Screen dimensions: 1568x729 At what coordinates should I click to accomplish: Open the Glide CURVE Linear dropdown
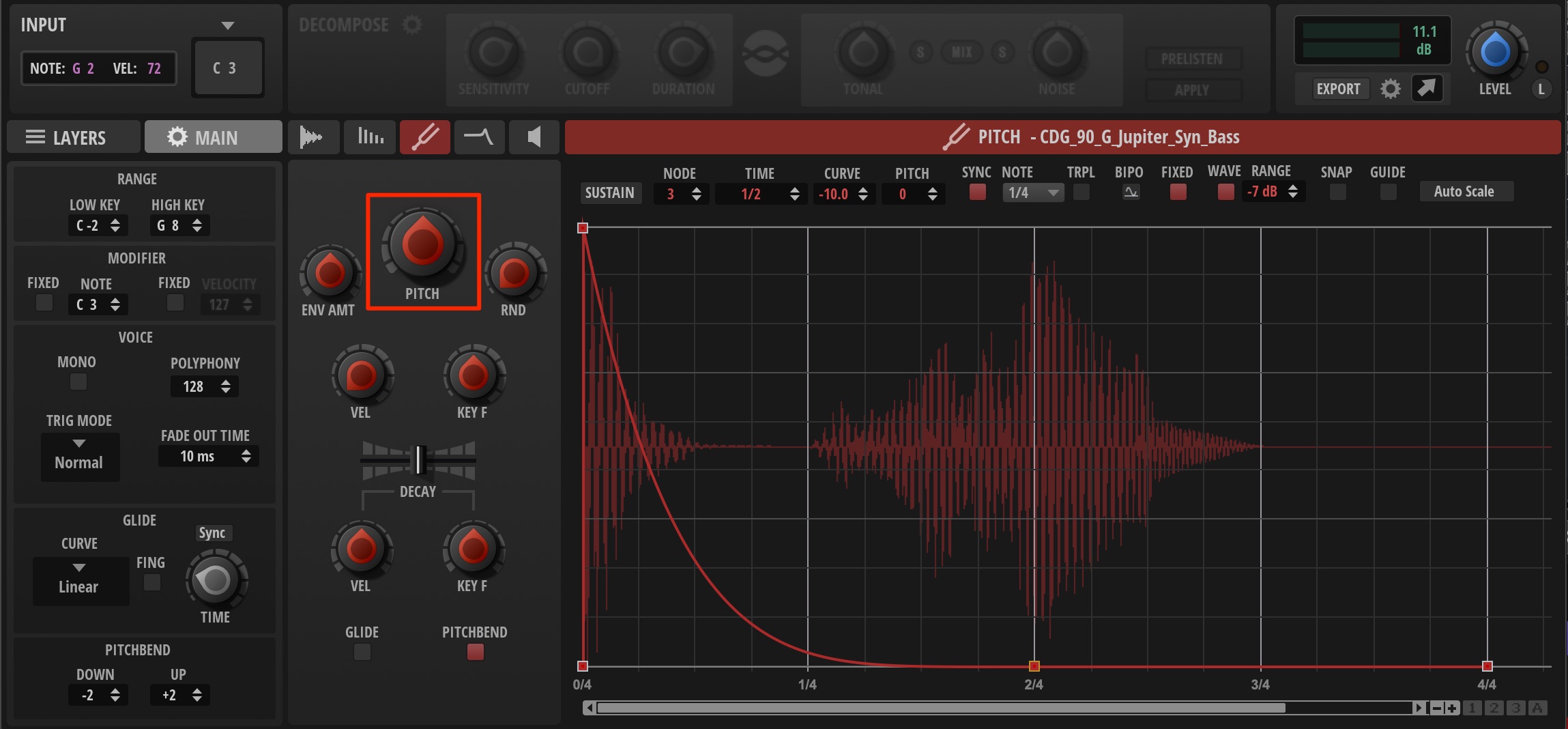pos(80,580)
